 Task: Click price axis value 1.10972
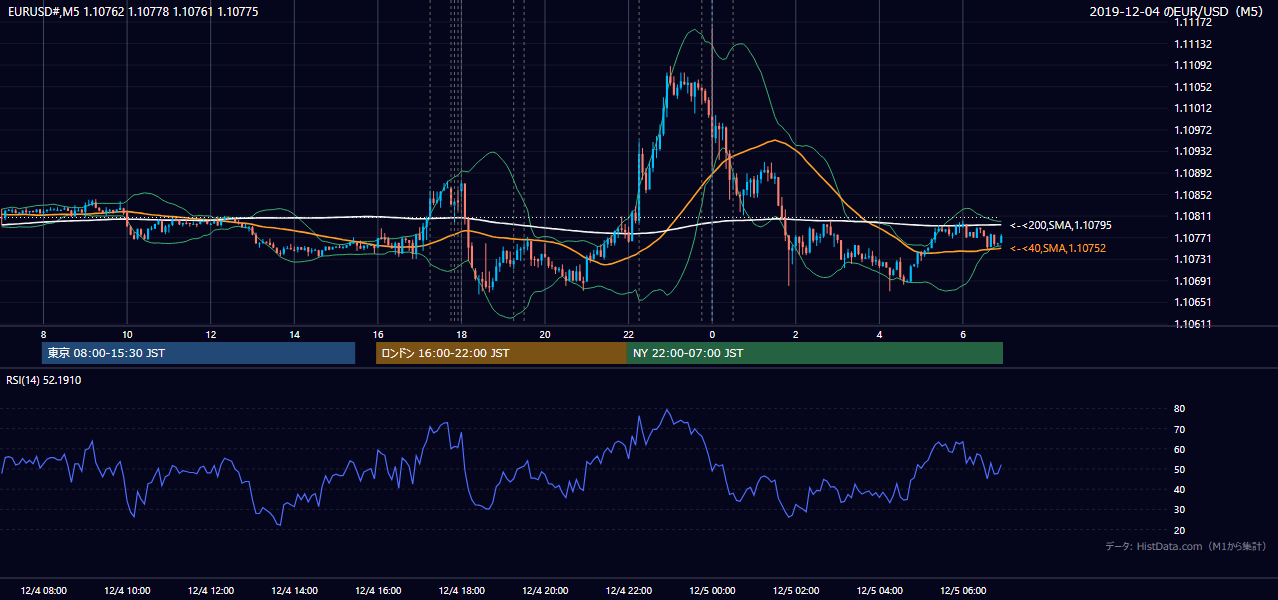[x=1193, y=131]
